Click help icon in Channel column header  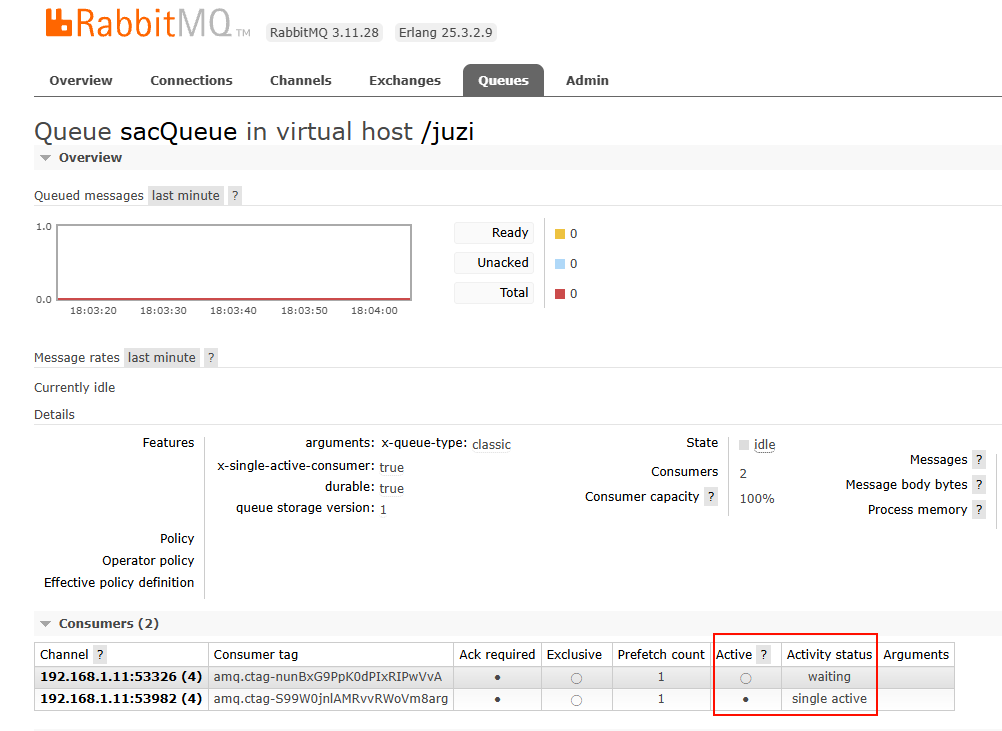(100, 655)
